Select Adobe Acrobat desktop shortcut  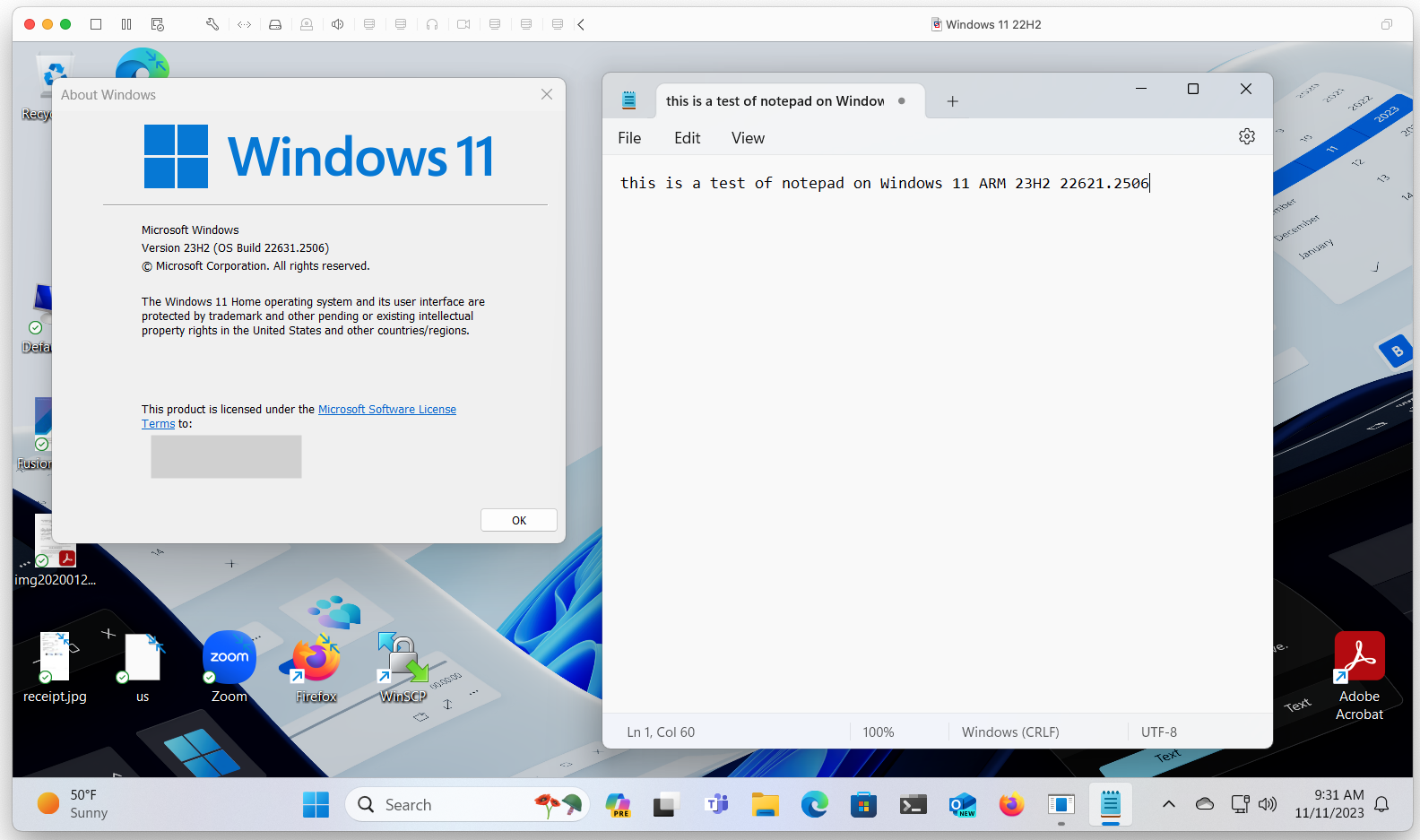click(x=1359, y=676)
